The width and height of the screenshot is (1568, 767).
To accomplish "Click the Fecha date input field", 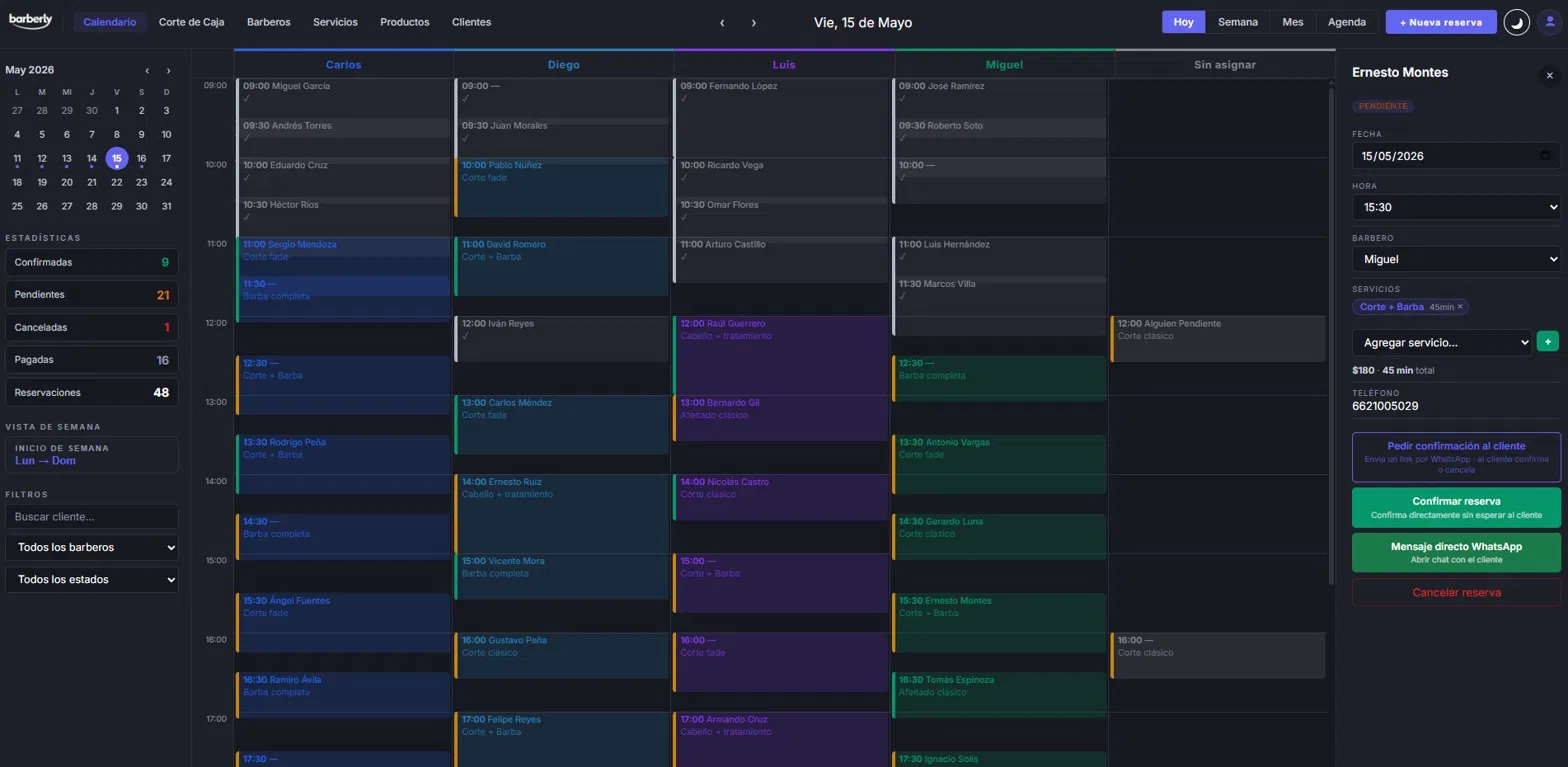I will tap(1456, 156).
